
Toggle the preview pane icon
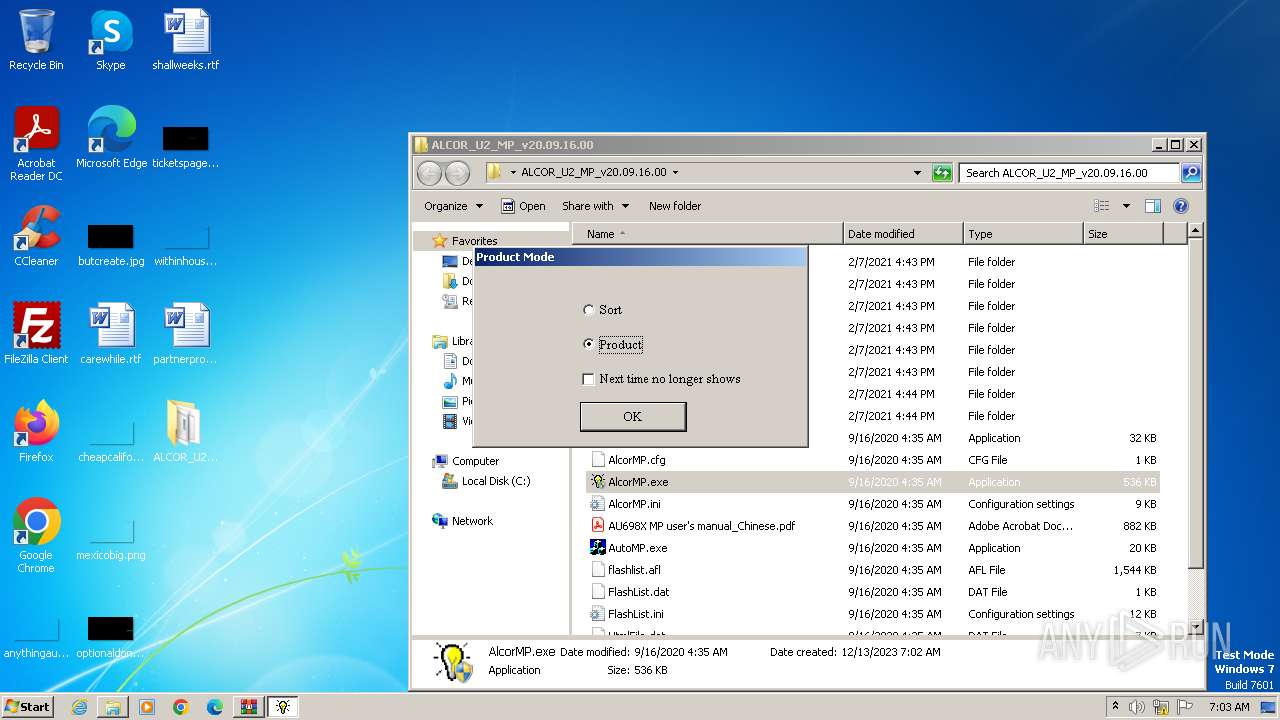tap(1153, 206)
